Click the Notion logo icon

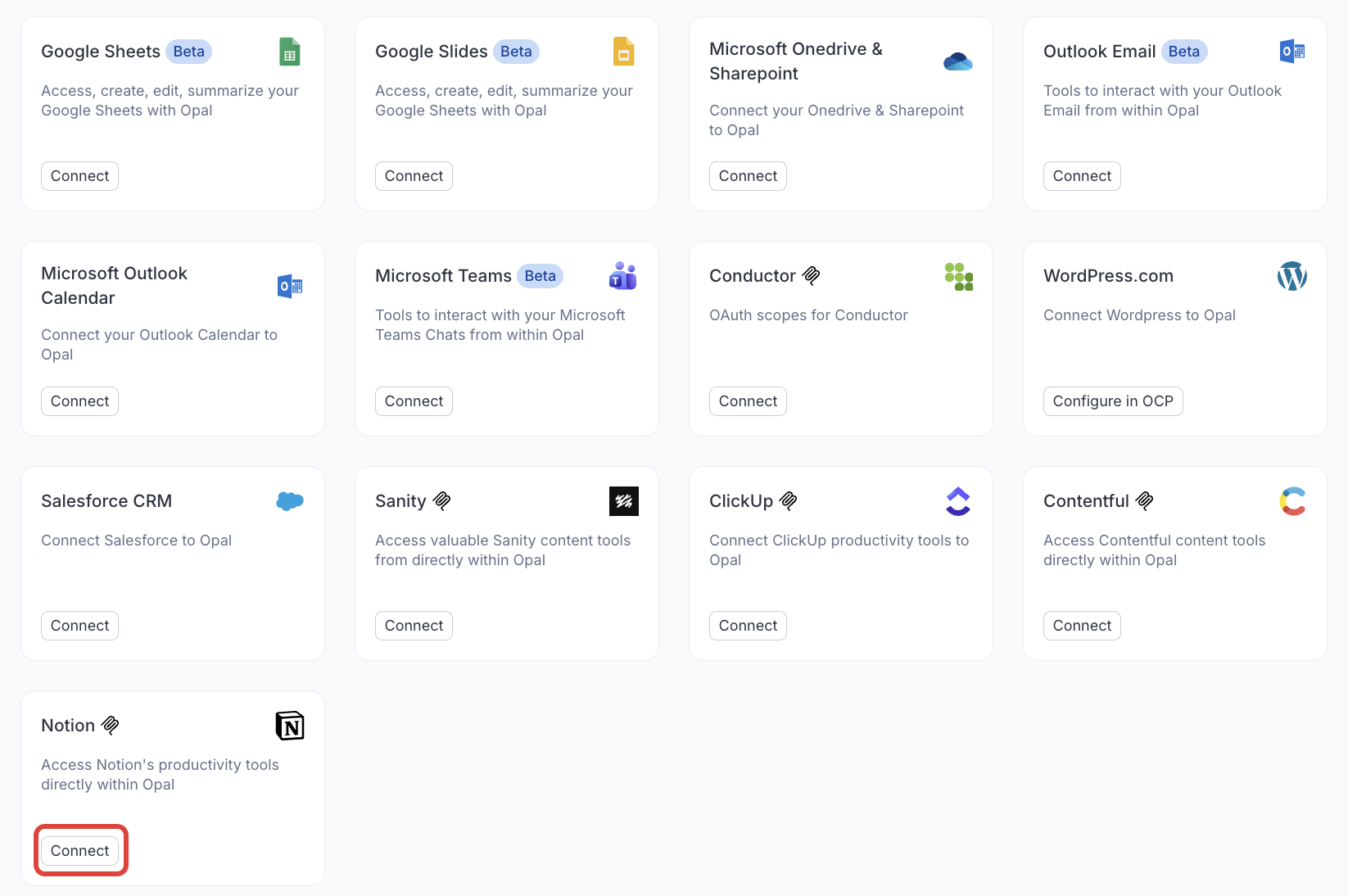[290, 726]
